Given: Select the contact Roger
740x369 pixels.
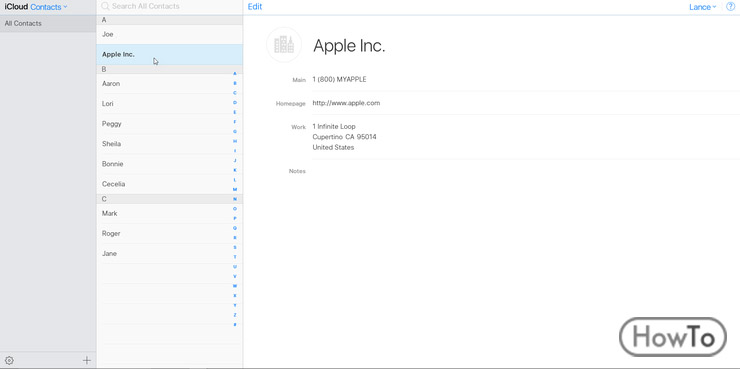Looking at the screenshot, I should click(x=170, y=233).
